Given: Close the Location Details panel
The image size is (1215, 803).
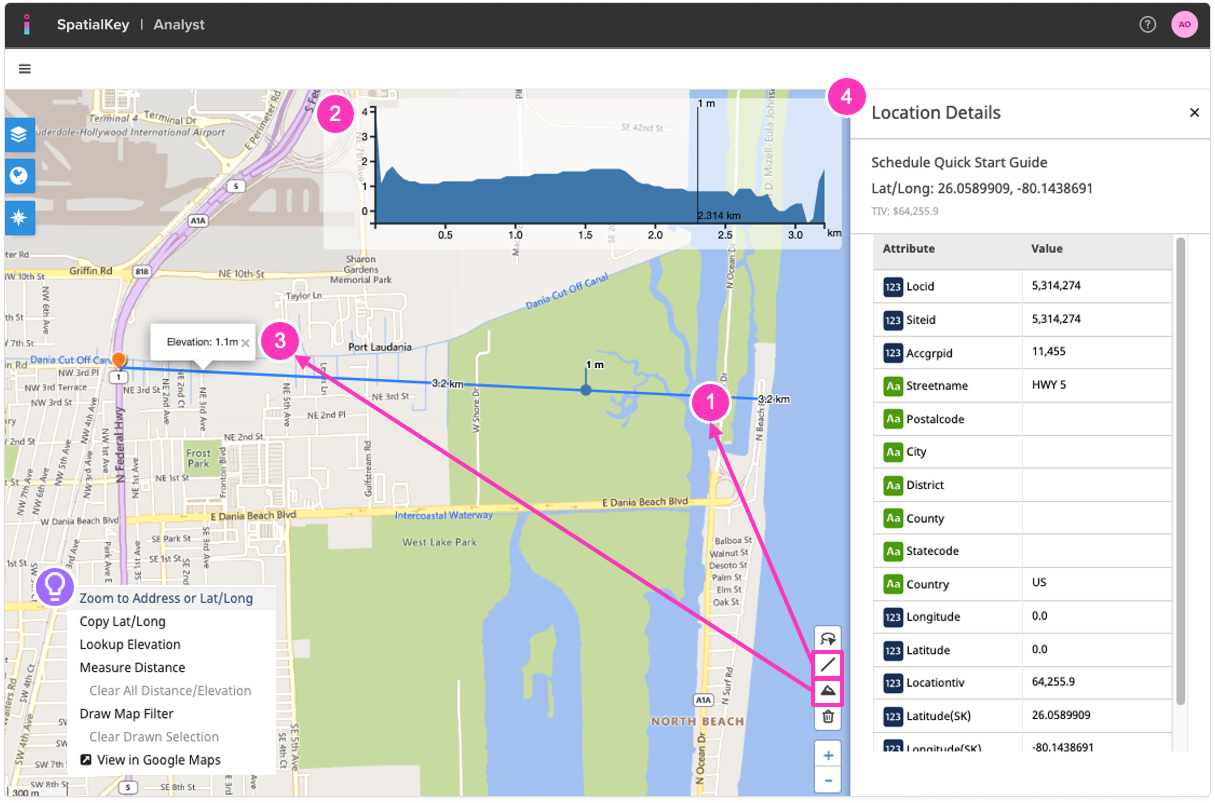Looking at the screenshot, I should pos(1194,112).
